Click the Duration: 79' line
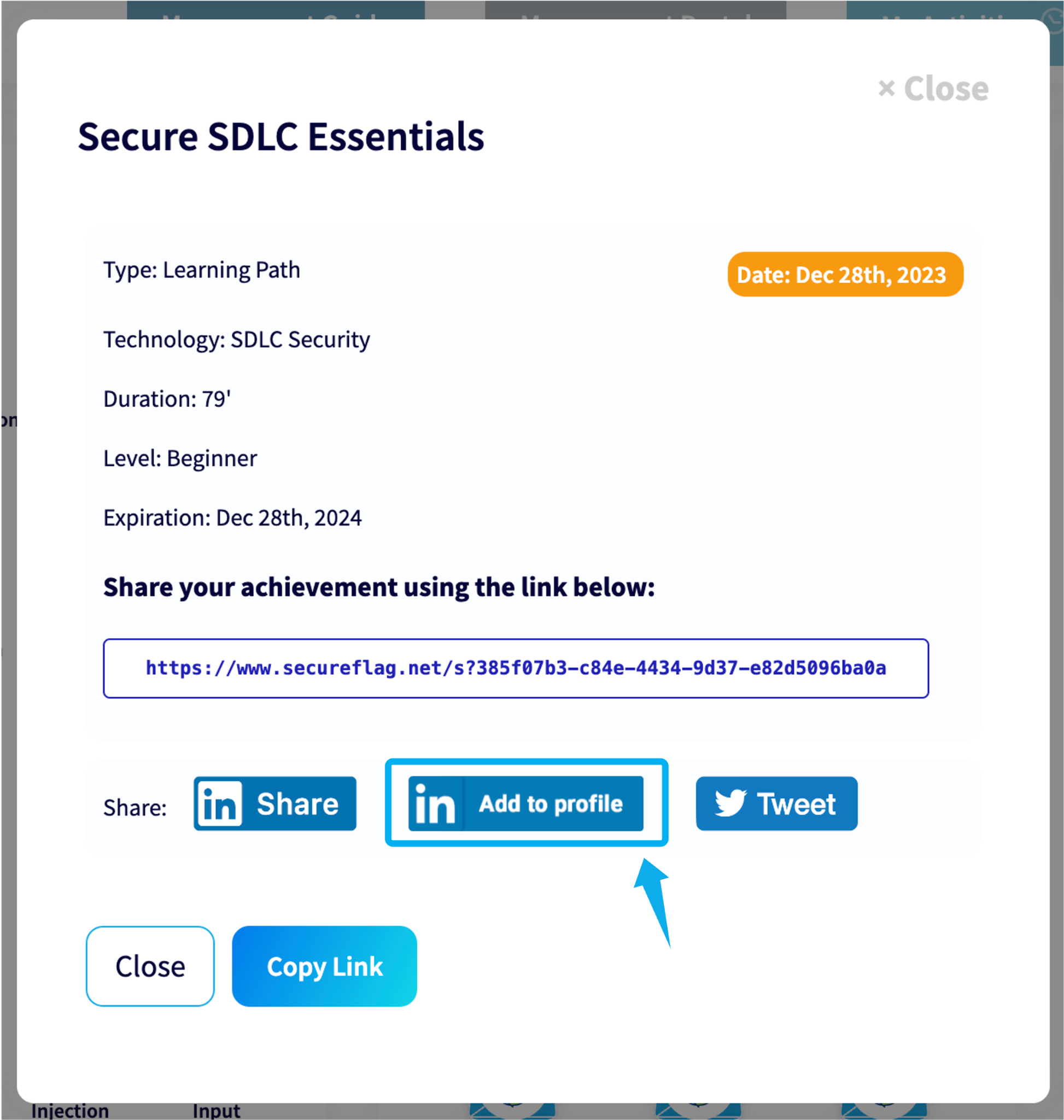Screen dimensions: 1064x1120 click(x=167, y=399)
